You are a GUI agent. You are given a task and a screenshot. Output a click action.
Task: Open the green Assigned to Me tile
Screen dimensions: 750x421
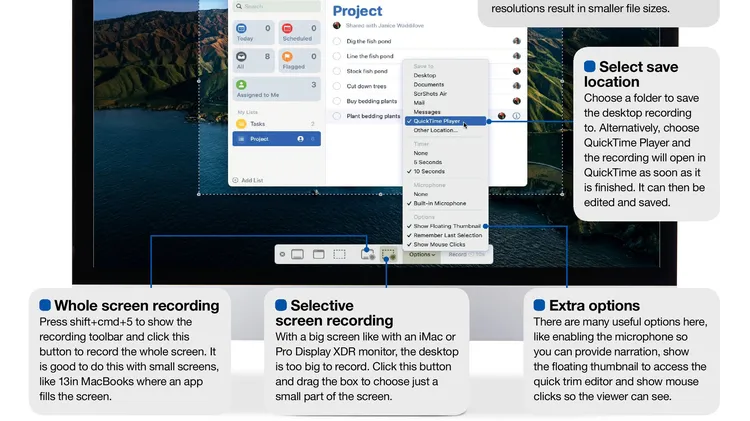276,89
